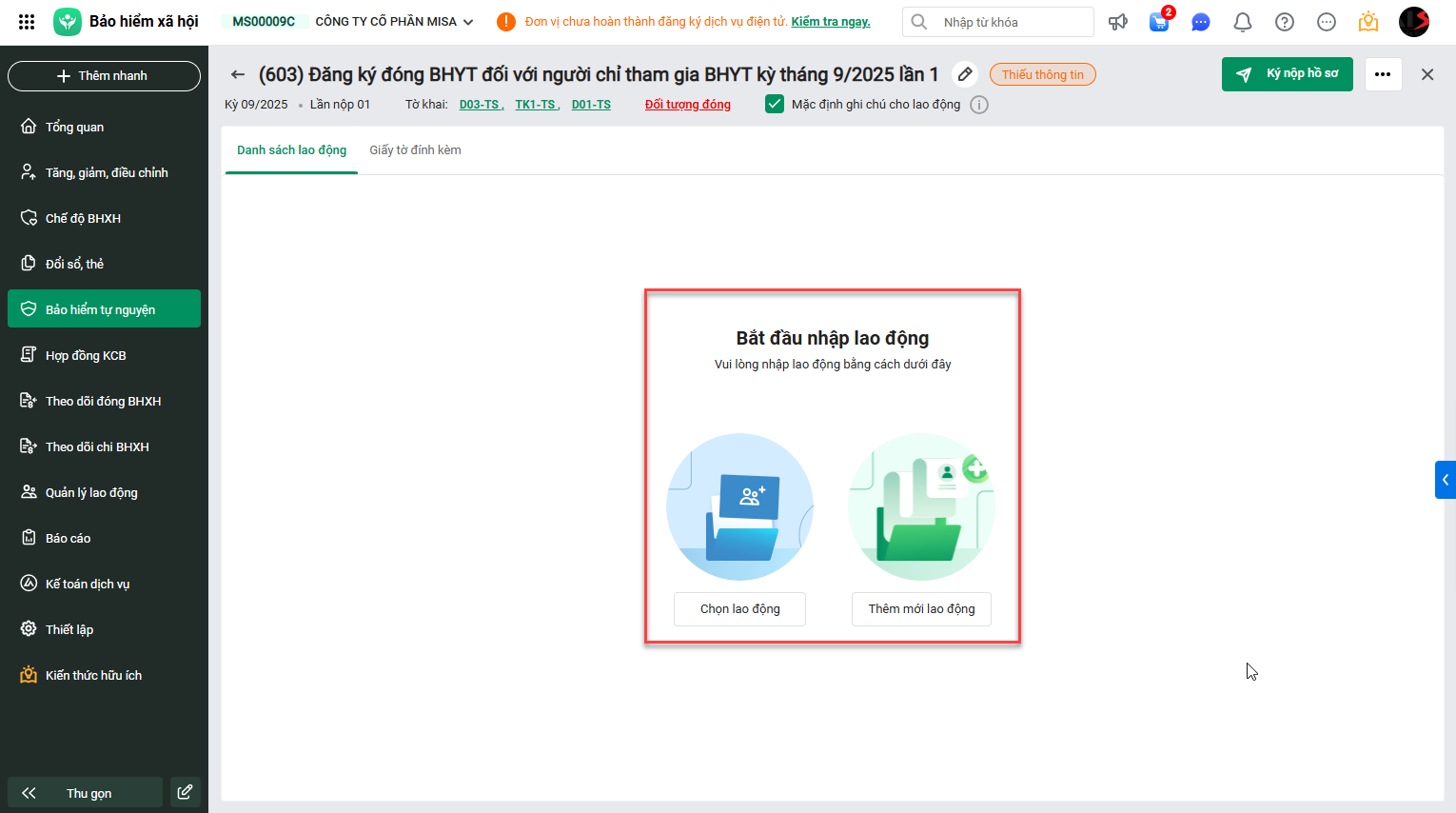Click the Thêm nhanh quick add button

pyautogui.click(x=104, y=76)
